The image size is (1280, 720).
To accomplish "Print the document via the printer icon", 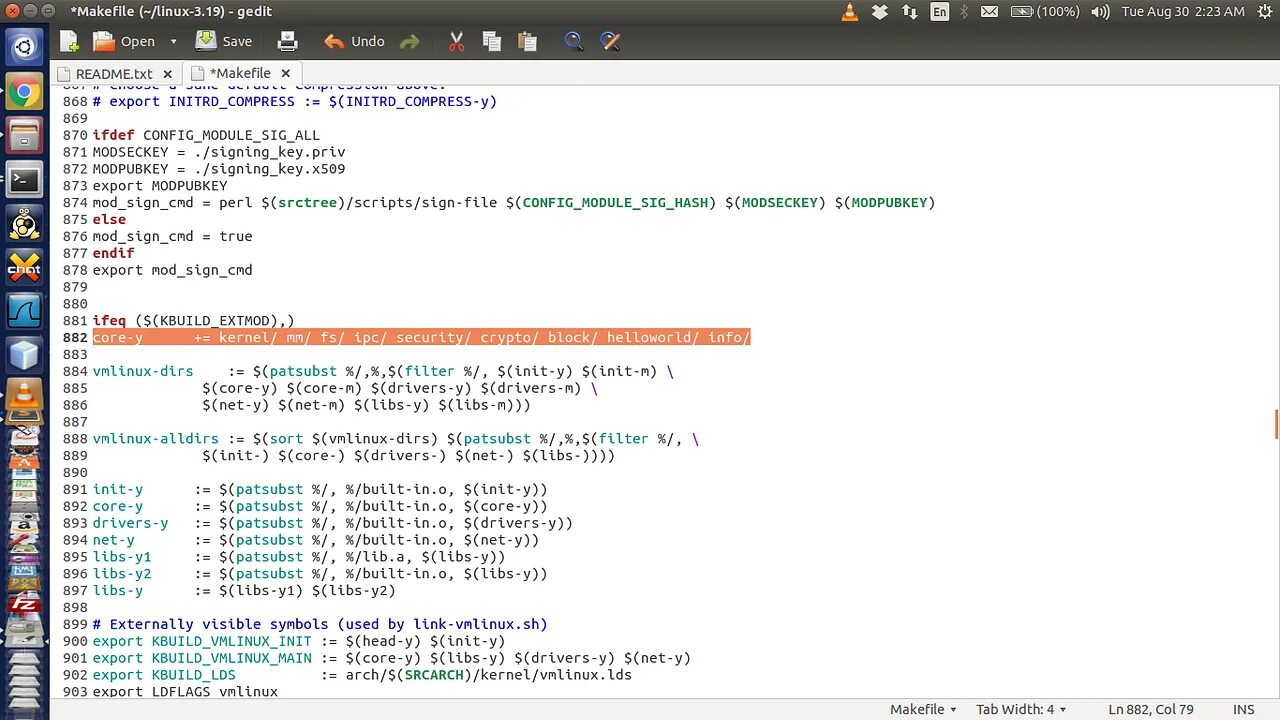I will coord(287,41).
